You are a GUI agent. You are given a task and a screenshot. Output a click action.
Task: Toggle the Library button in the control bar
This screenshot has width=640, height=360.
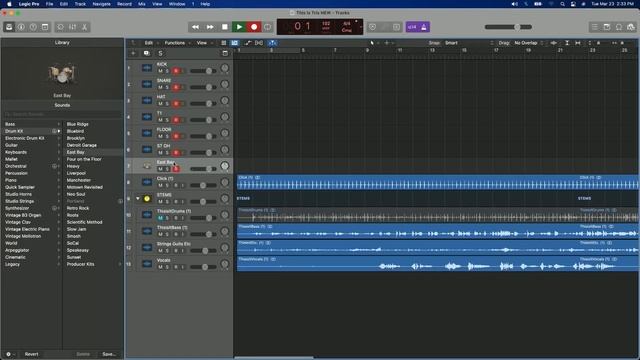(x=9, y=27)
